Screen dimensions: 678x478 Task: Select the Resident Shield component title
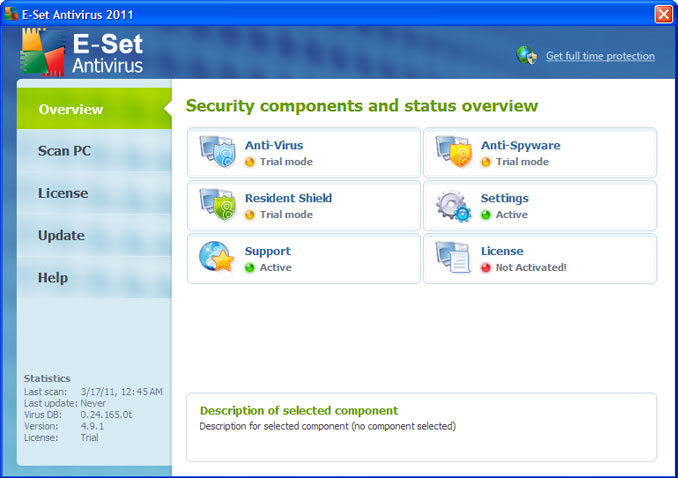pos(288,198)
